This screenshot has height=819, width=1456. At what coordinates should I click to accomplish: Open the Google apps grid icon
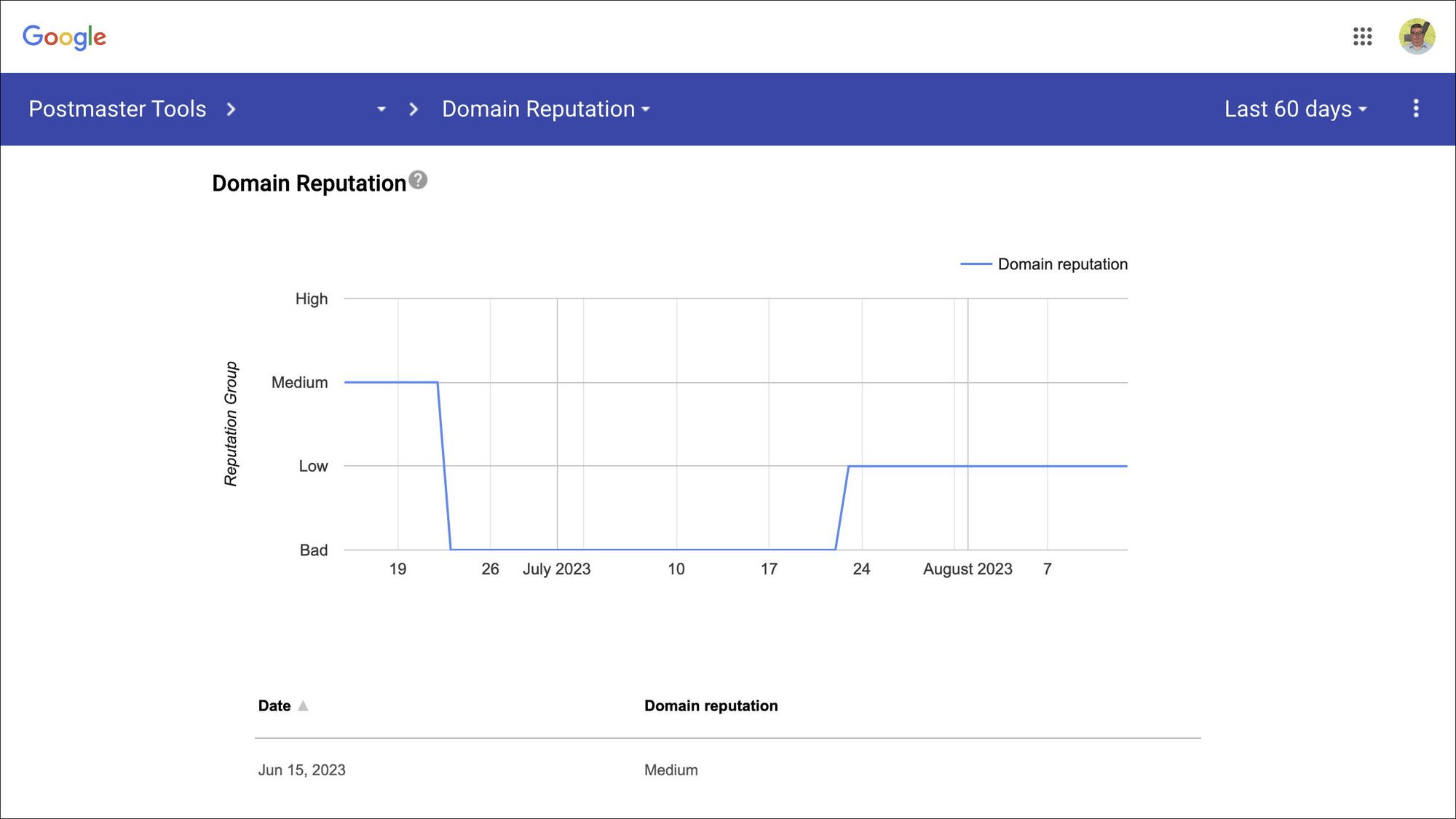tap(1362, 36)
